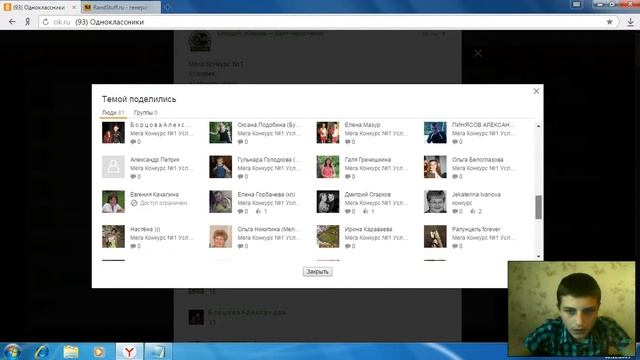Click scrollbar up arrow in share list
This screenshot has height=360, width=640.
point(538,126)
